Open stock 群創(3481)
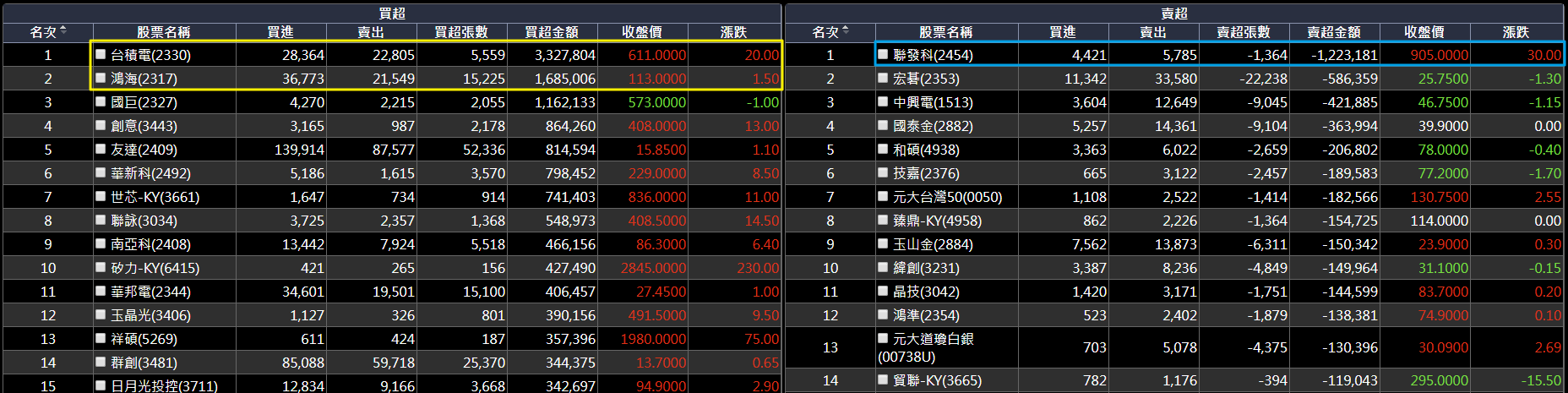The image size is (1568, 393). [144, 363]
